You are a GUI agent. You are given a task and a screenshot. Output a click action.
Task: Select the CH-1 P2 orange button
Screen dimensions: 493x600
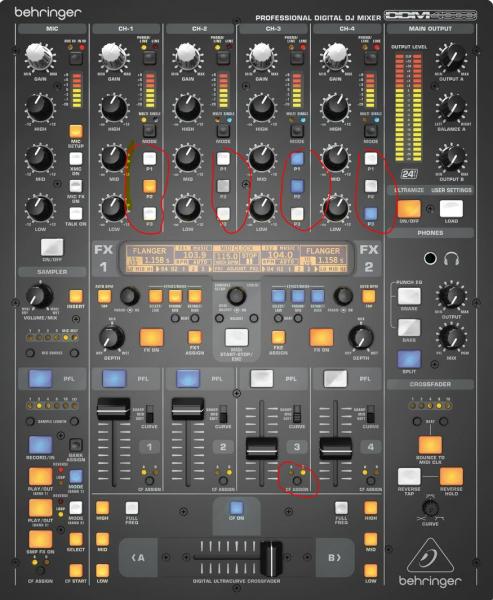pos(149,186)
